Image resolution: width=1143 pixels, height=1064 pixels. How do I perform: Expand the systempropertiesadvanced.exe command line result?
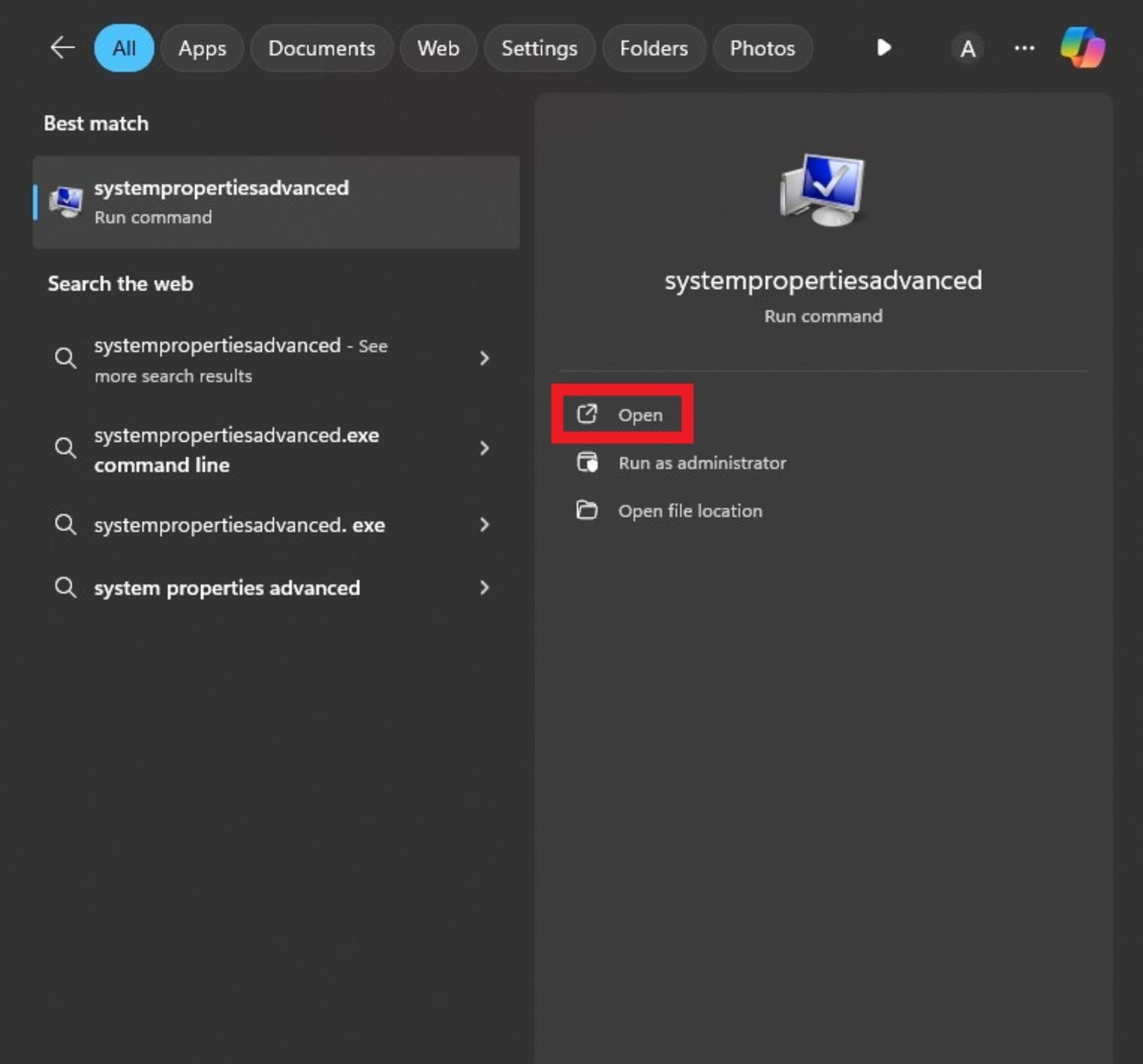point(484,449)
